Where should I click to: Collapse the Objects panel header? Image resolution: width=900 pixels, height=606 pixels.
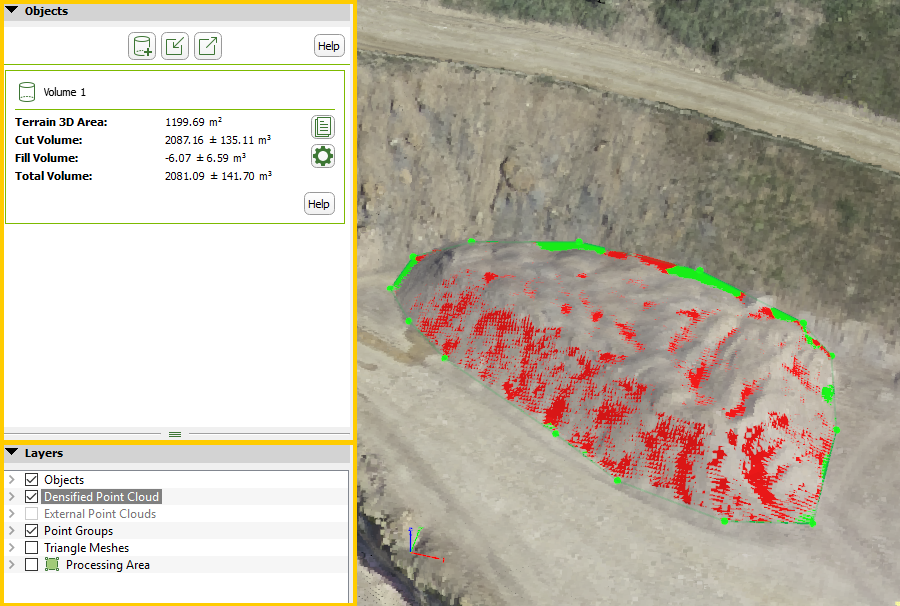pyautogui.click(x=12, y=11)
